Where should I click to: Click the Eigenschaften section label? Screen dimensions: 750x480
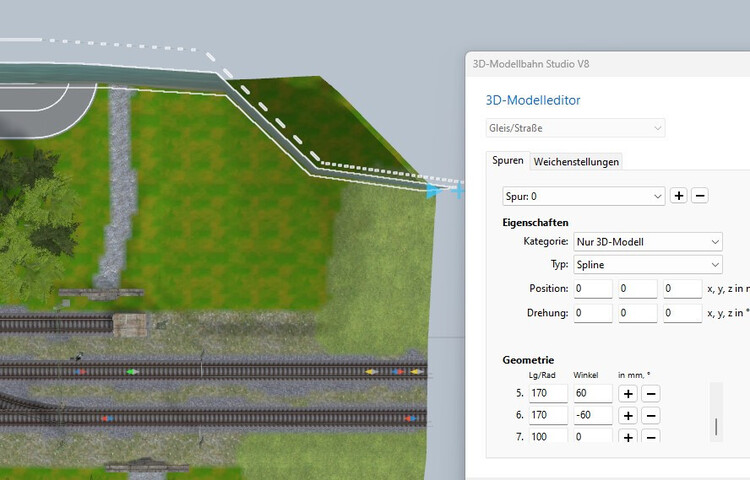(x=535, y=223)
